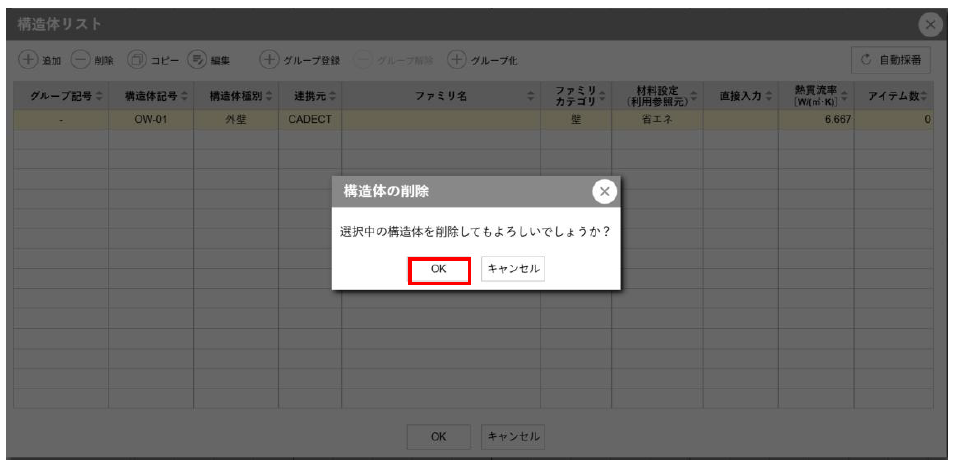Click the CADECT cell in 連携元 column
955x466 pixels.
coord(309,120)
